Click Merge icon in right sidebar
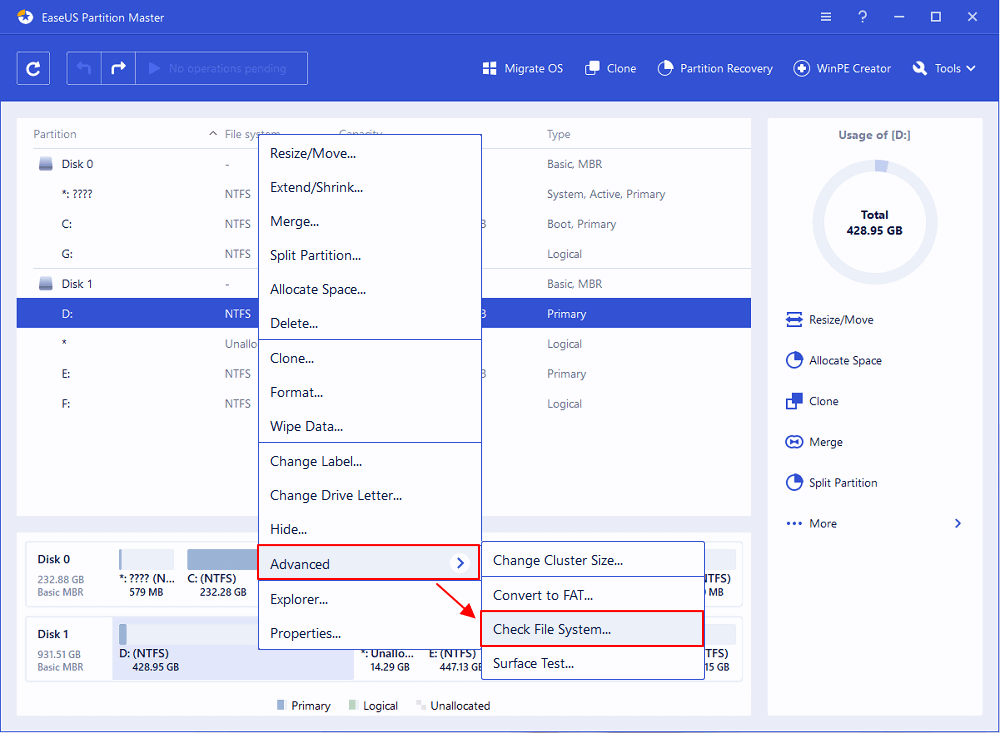This screenshot has height=733, width=1000. click(794, 442)
